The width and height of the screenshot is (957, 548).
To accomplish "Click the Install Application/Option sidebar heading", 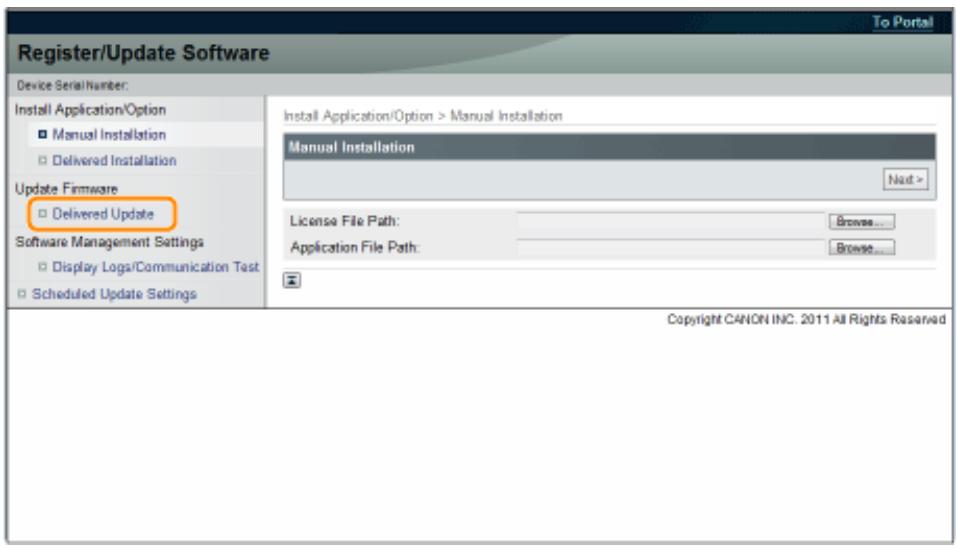I will pyautogui.click(x=90, y=110).
